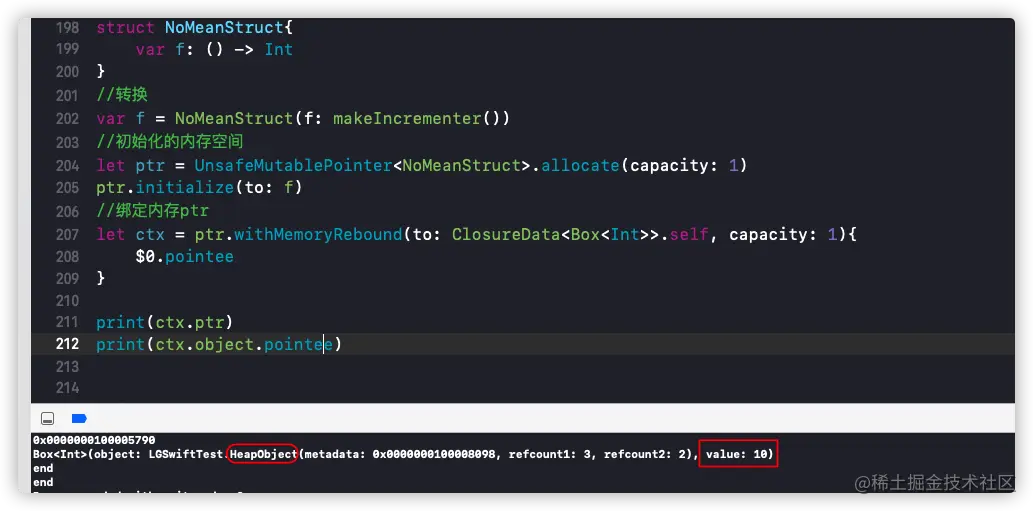1033x511 pixels.
Task: Click 'var f: () -> Int' declaration
Action: (x=214, y=49)
